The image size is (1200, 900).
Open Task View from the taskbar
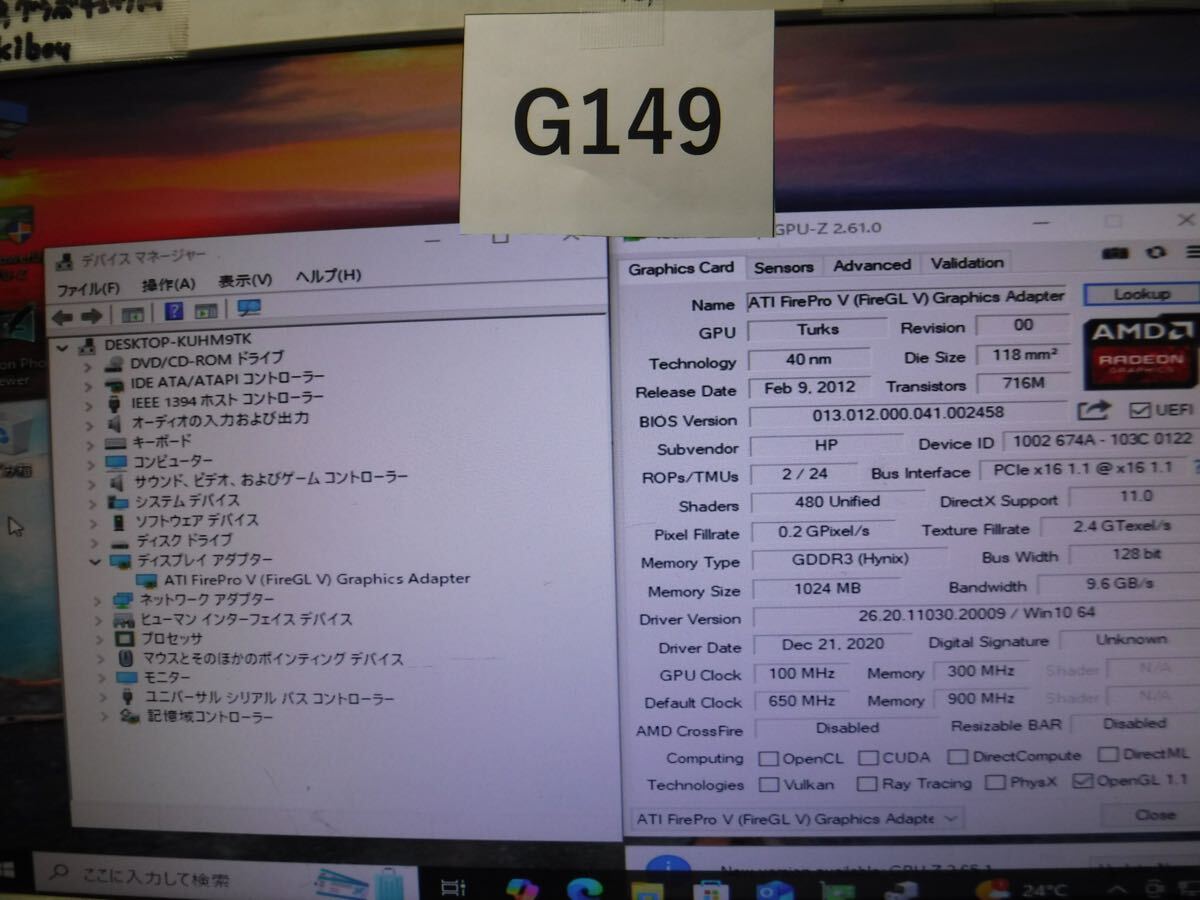[x=453, y=888]
